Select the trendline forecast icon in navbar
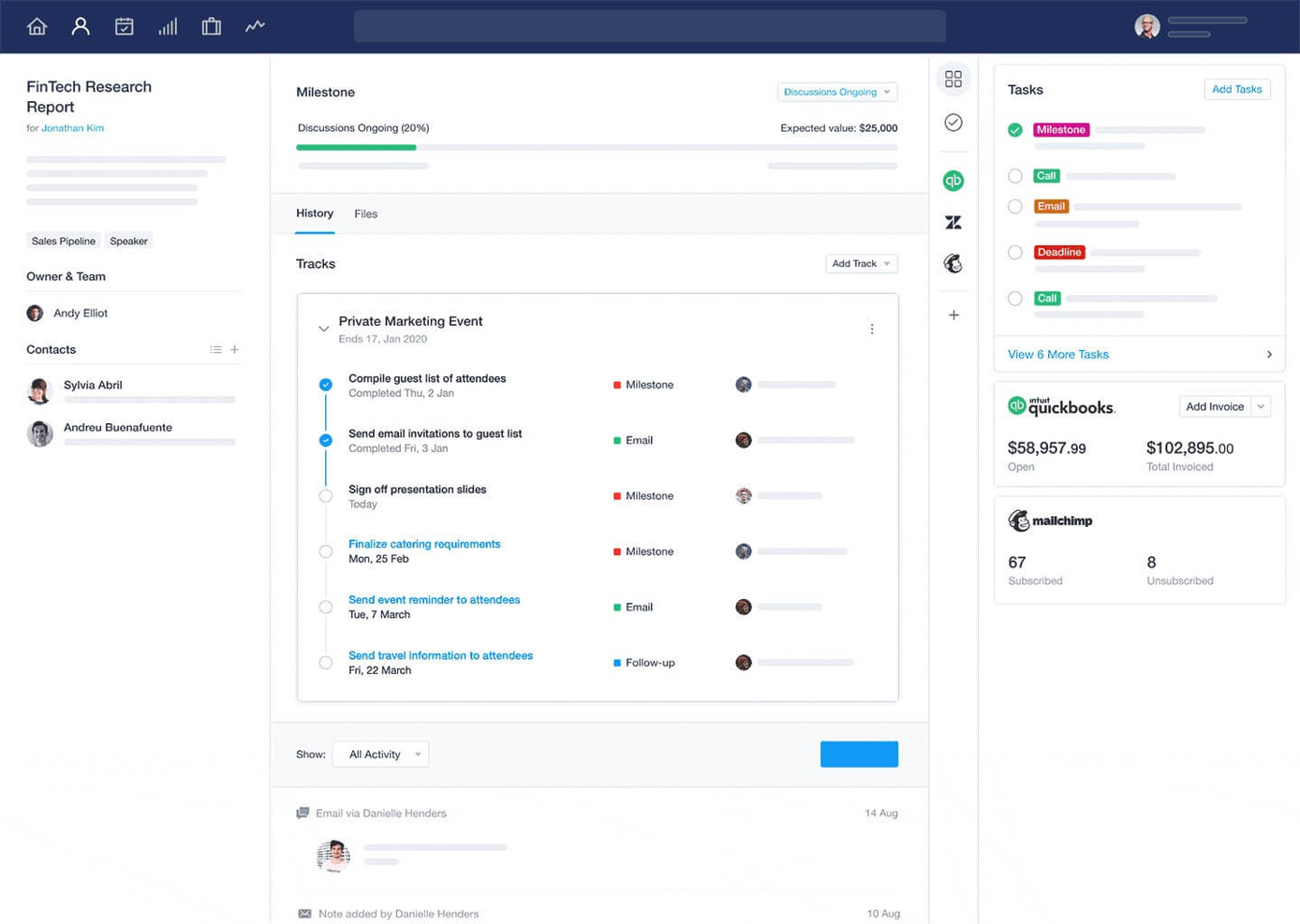Viewport: 1300px width, 924px height. (255, 25)
